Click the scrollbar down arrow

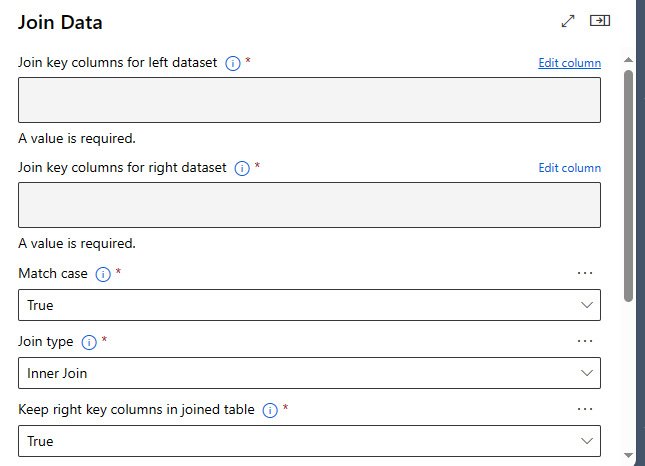[628, 456]
